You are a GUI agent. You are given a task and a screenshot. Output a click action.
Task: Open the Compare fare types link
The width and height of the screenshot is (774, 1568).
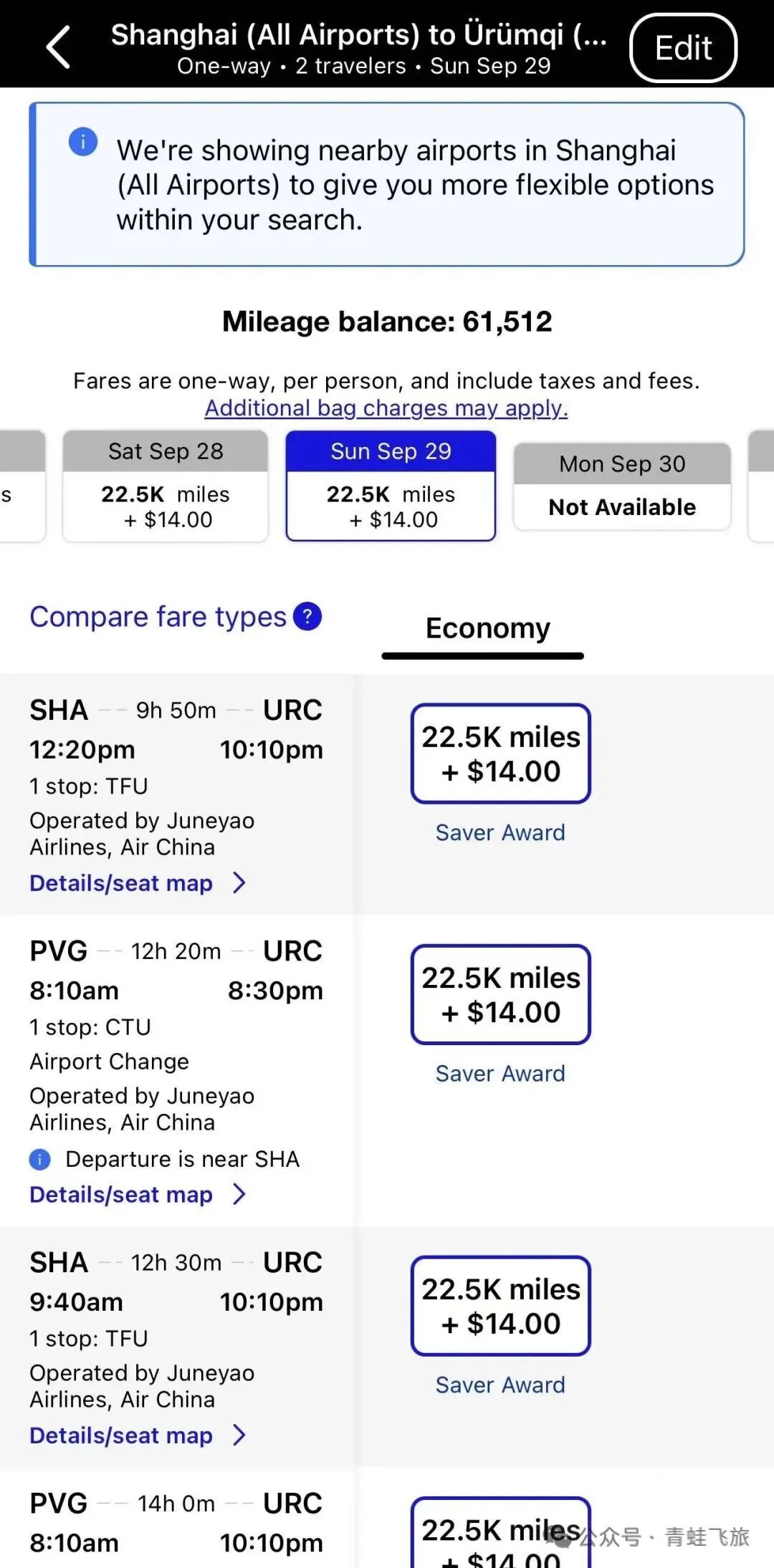(x=158, y=617)
